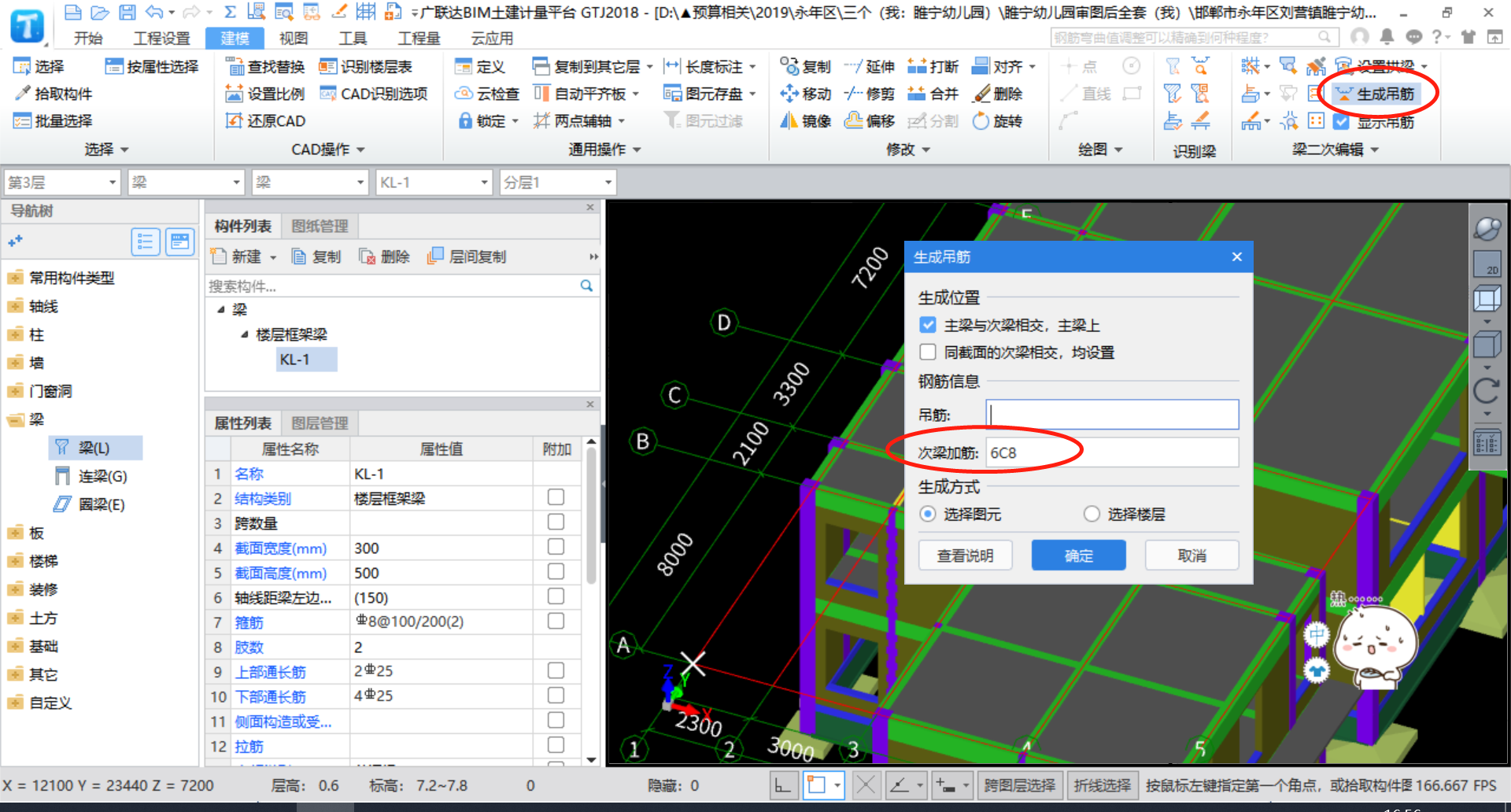Screen dimensions: 1511x812
Task: Open the 新建 dropdown arrow
Action: (x=273, y=257)
